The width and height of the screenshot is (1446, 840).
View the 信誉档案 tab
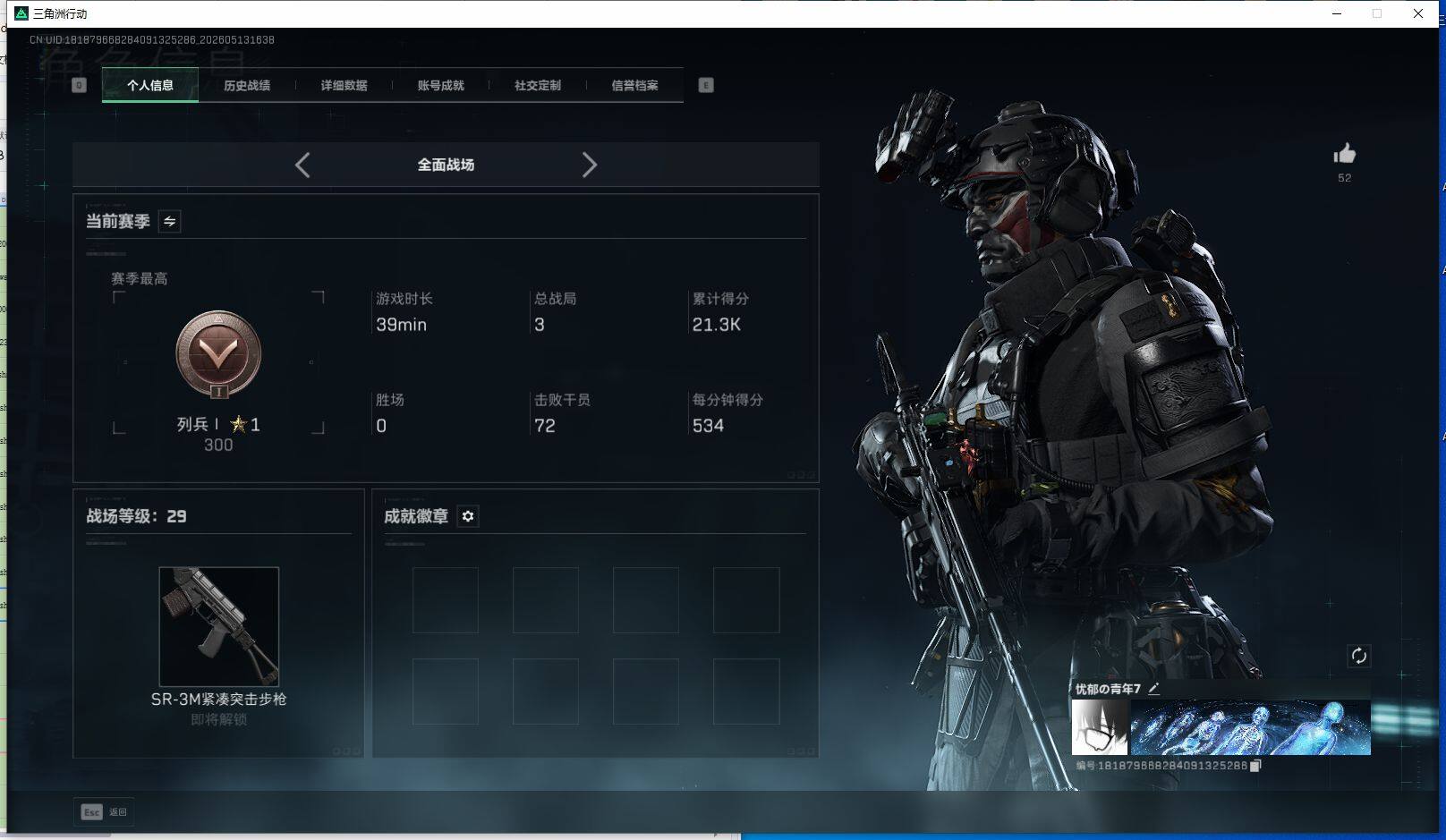pyautogui.click(x=634, y=85)
